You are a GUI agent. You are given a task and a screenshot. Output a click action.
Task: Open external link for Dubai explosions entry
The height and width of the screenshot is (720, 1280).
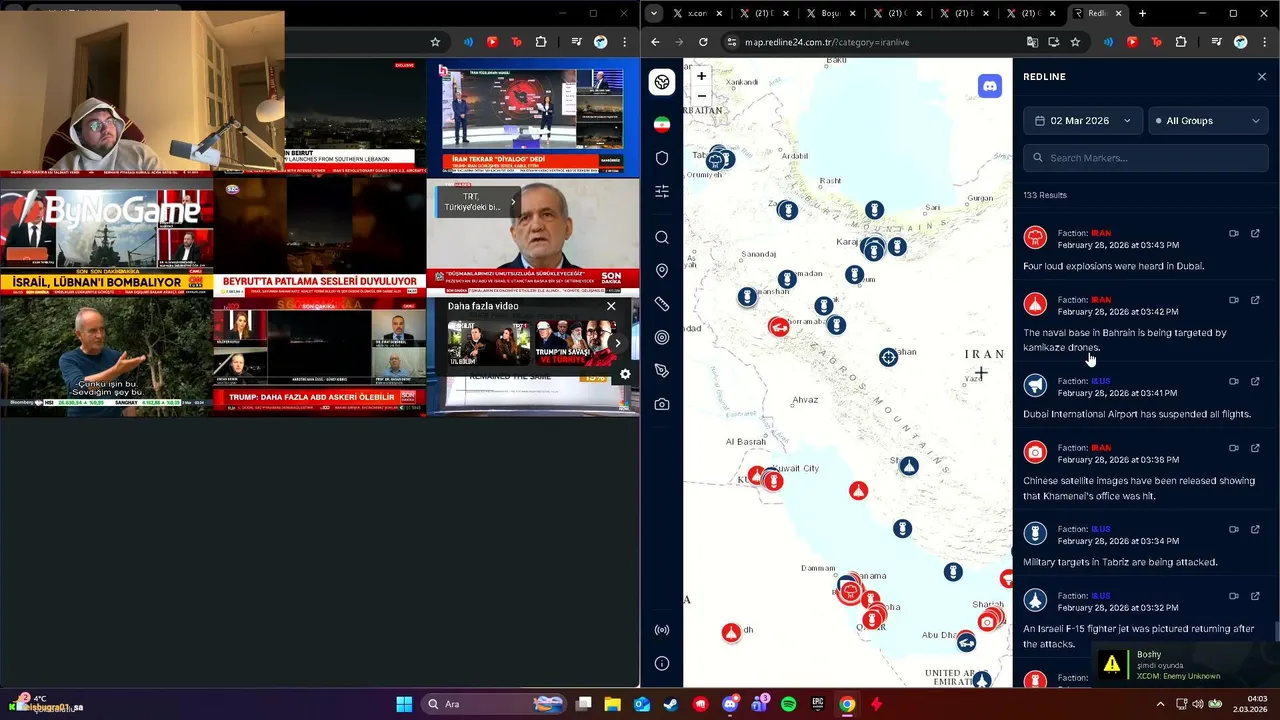[x=1255, y=234]
